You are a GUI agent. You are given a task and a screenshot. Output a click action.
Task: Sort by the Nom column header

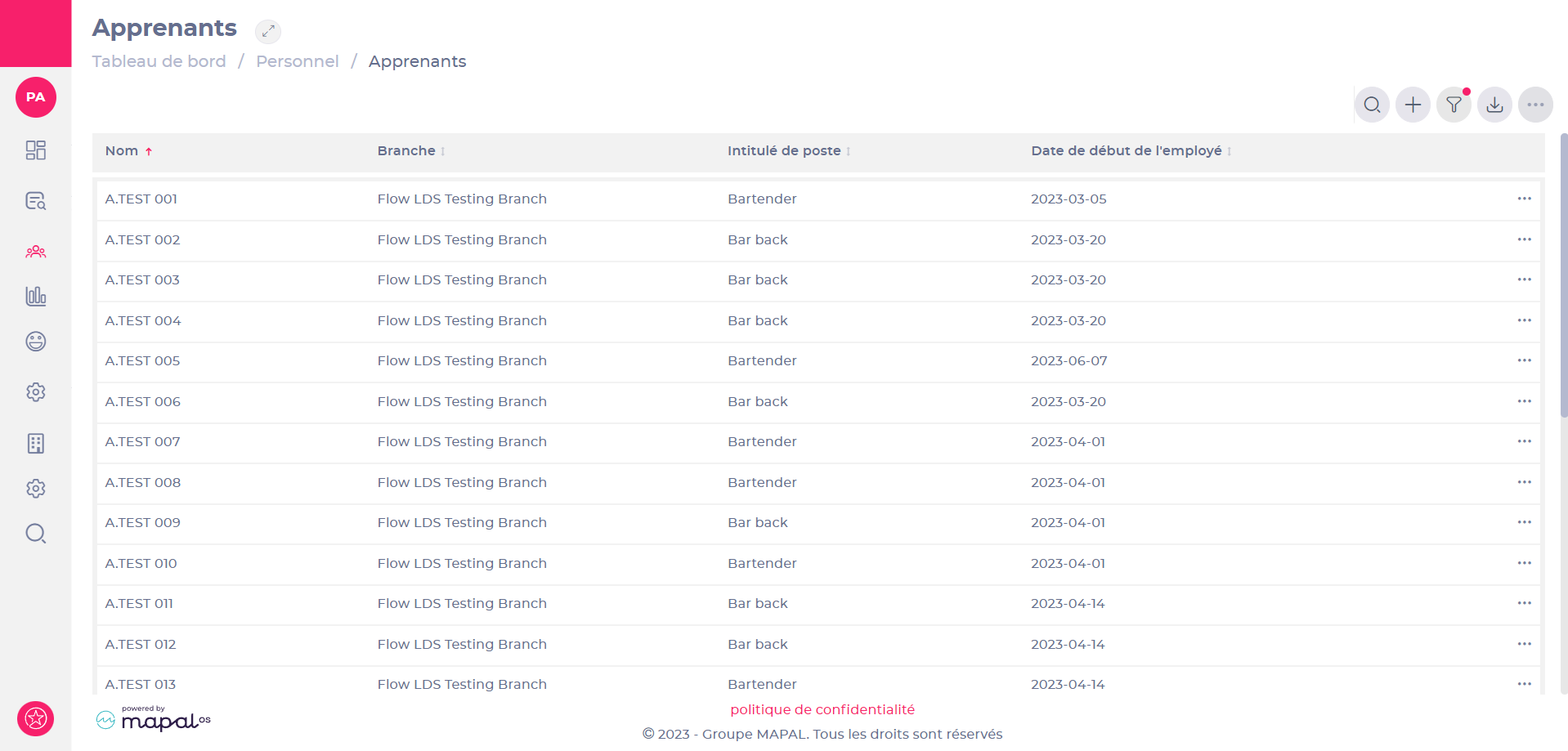(129, 151)
